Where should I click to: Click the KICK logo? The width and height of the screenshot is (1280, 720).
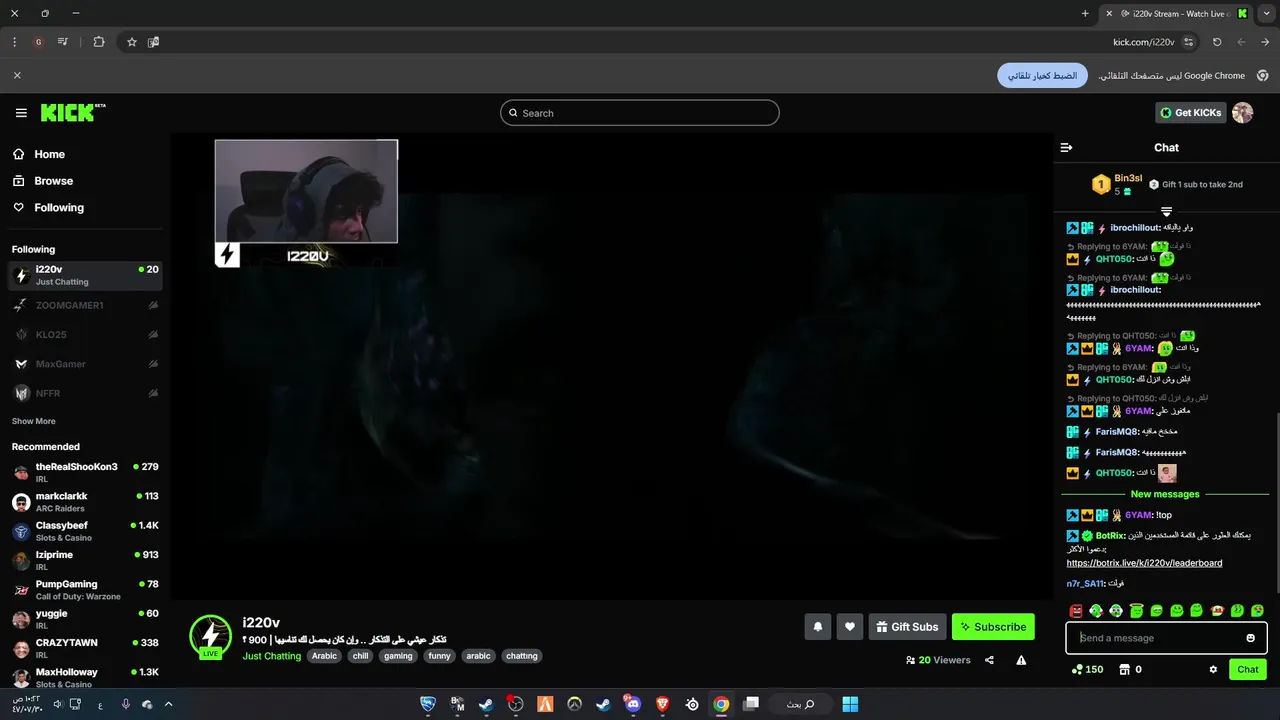click(73, 113)
